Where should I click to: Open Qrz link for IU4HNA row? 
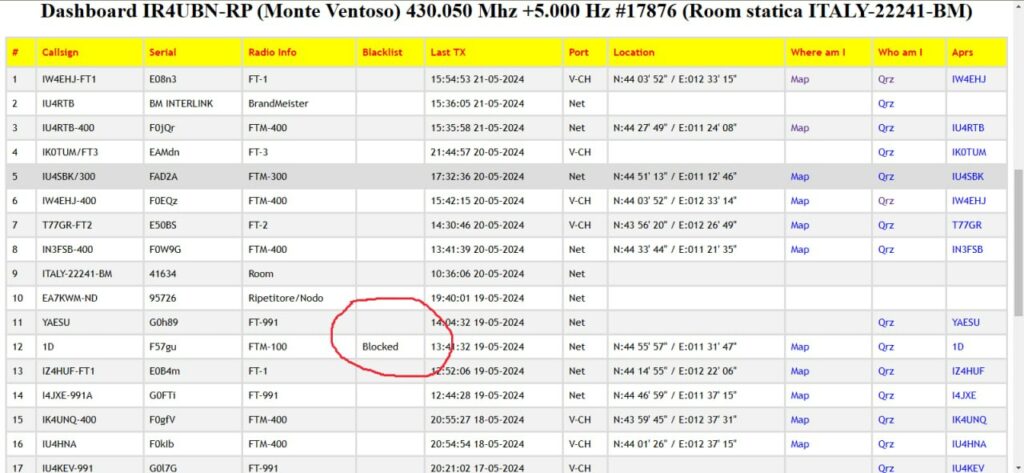[x=886, y=444]
